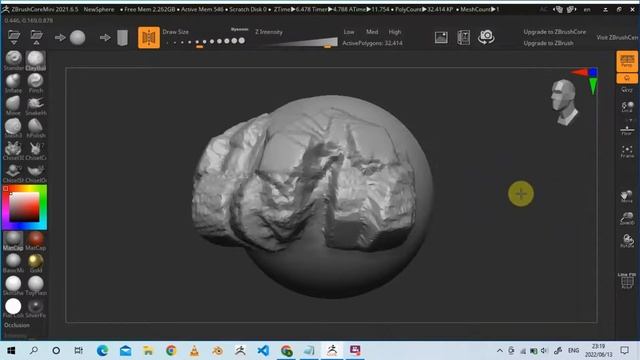640x360 pixels.
Task: Open the Windows Start menu
Action: 11,351
